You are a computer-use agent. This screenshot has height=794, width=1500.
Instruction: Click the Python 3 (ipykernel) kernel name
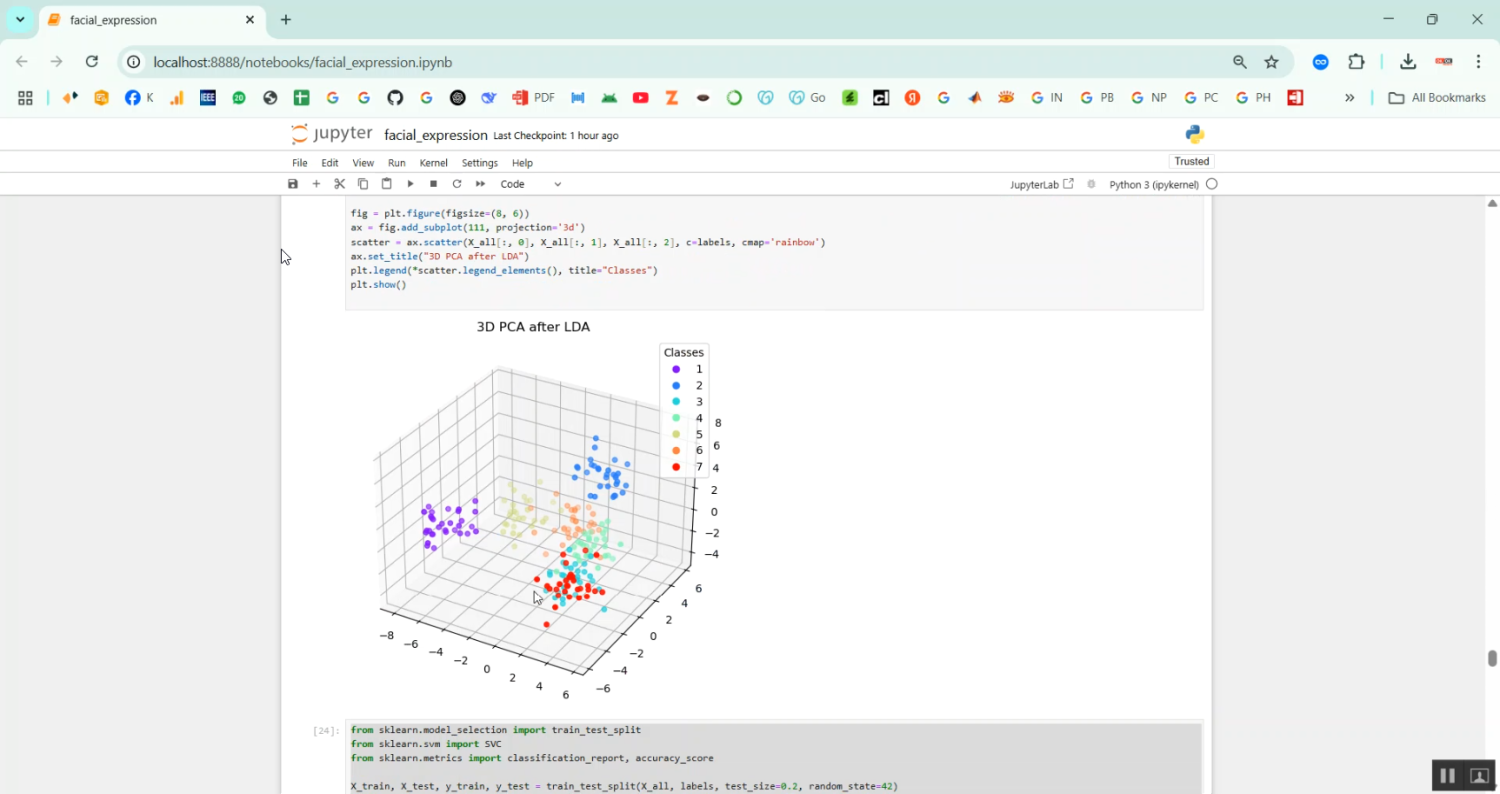click(x=1153, y=184)
